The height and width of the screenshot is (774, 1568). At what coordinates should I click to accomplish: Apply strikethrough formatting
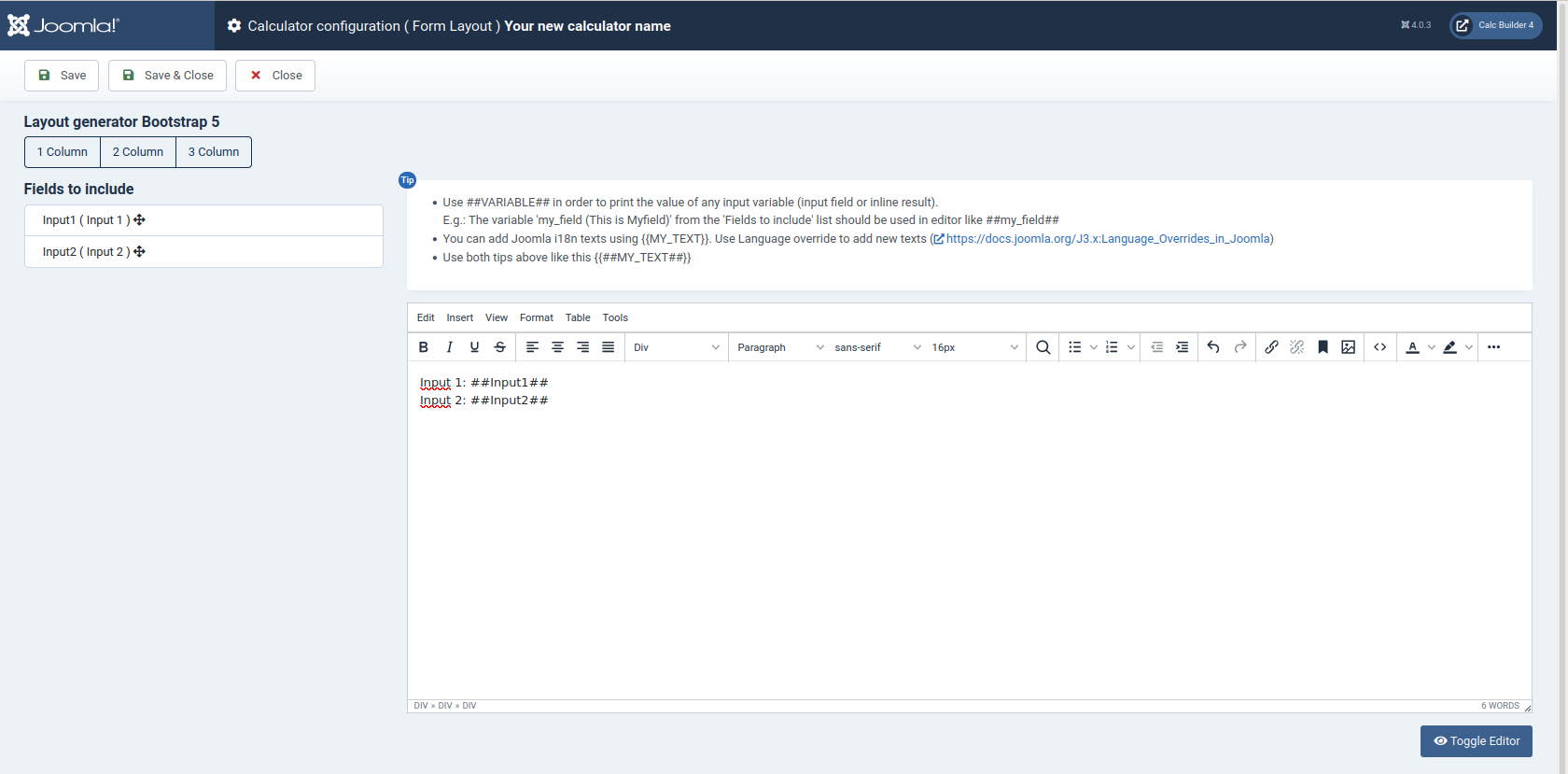click(499, 347)
